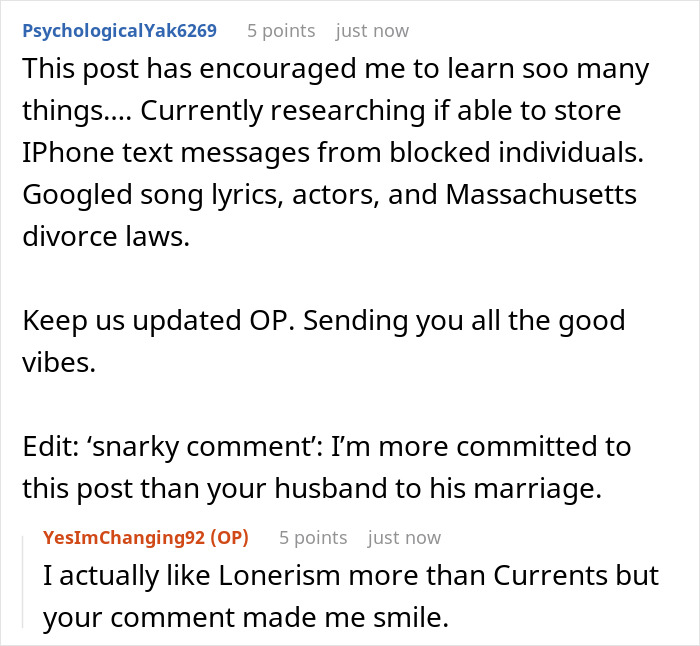Collapse the reply thread using its vertical line
This screenshot has width=700, height=646.
(23, 582)
